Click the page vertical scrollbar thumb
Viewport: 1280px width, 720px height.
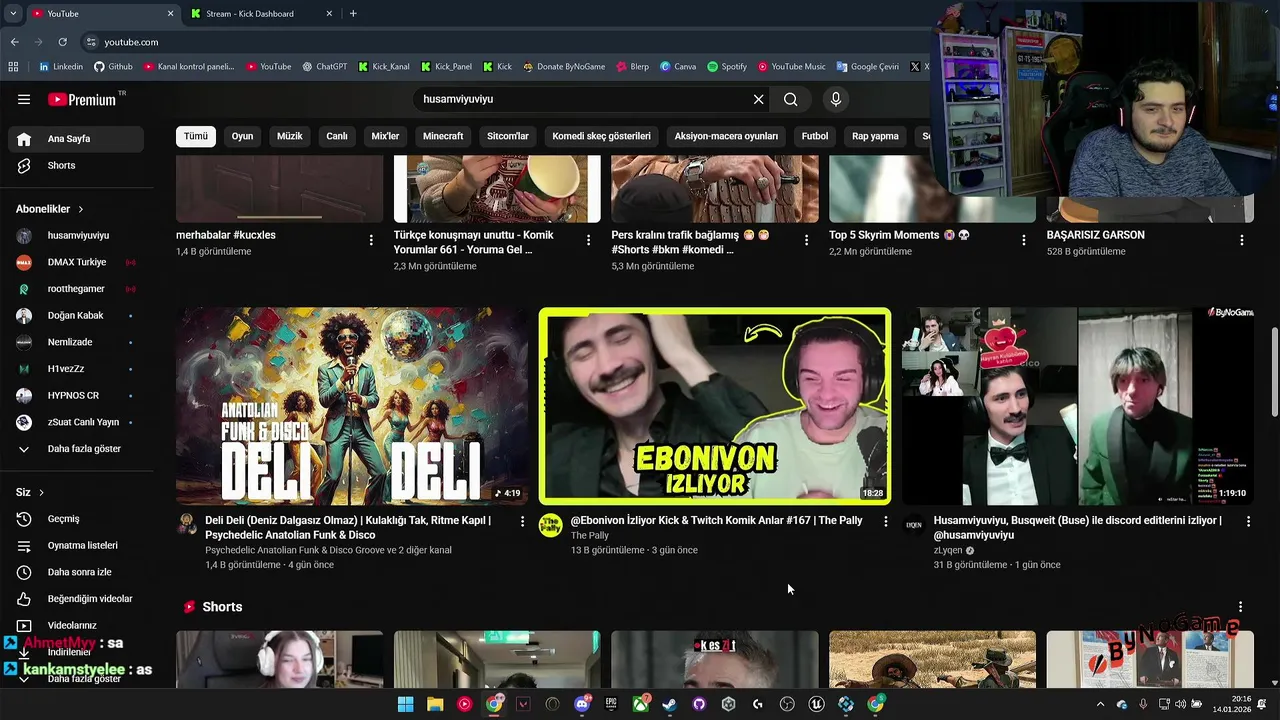click(x=1274, y=373)
